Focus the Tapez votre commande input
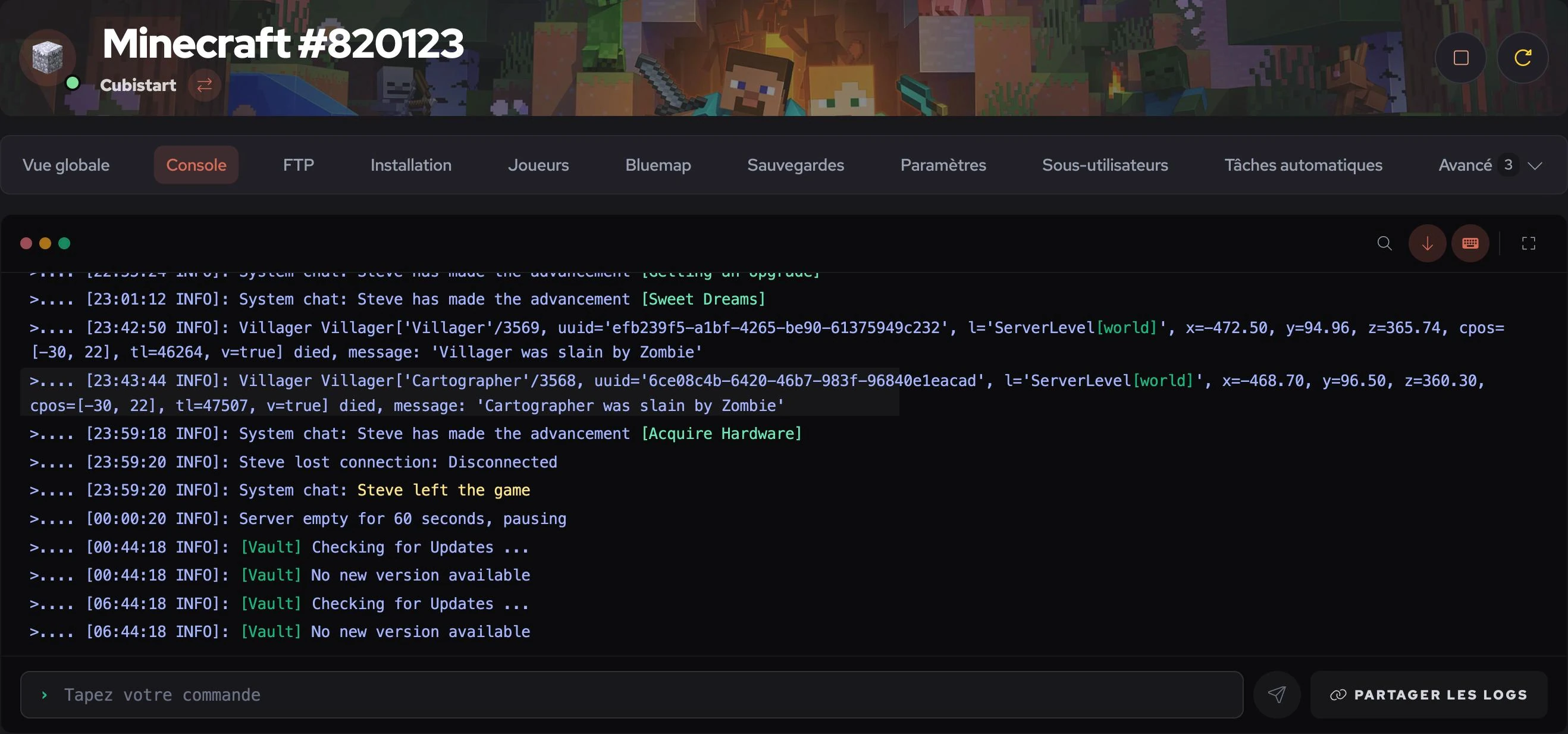Screen dimensions: 1568x734 point(632,694)
